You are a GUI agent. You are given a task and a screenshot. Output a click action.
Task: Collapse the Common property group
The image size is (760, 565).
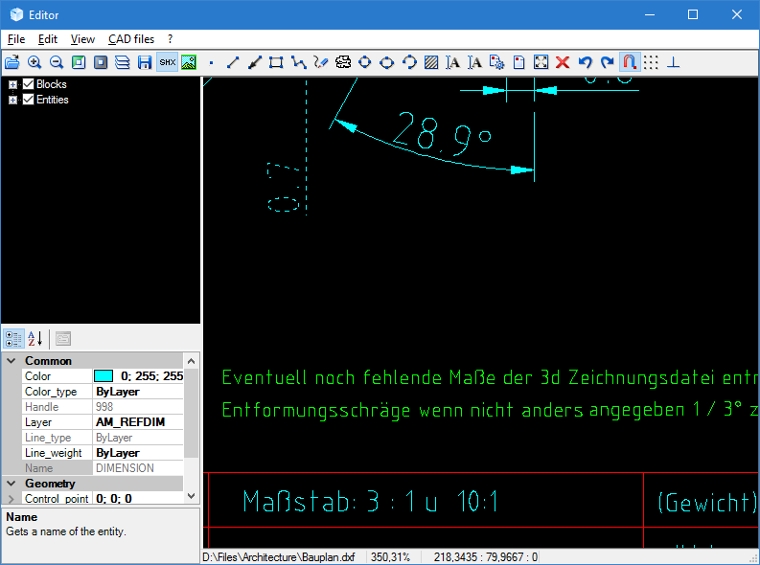pyautogui.click(x=11, y=361)
